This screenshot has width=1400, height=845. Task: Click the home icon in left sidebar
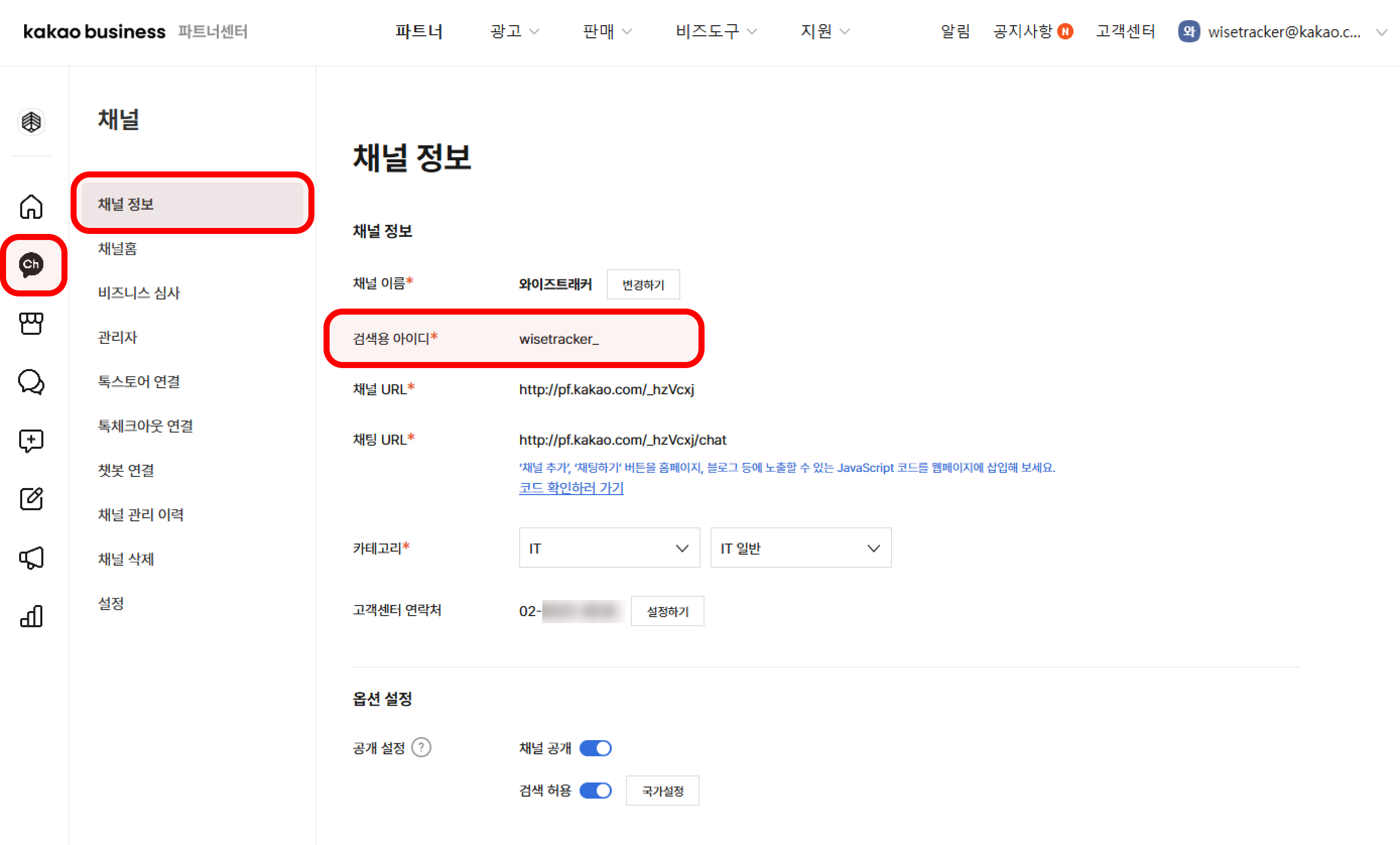(x=31, y=207)
